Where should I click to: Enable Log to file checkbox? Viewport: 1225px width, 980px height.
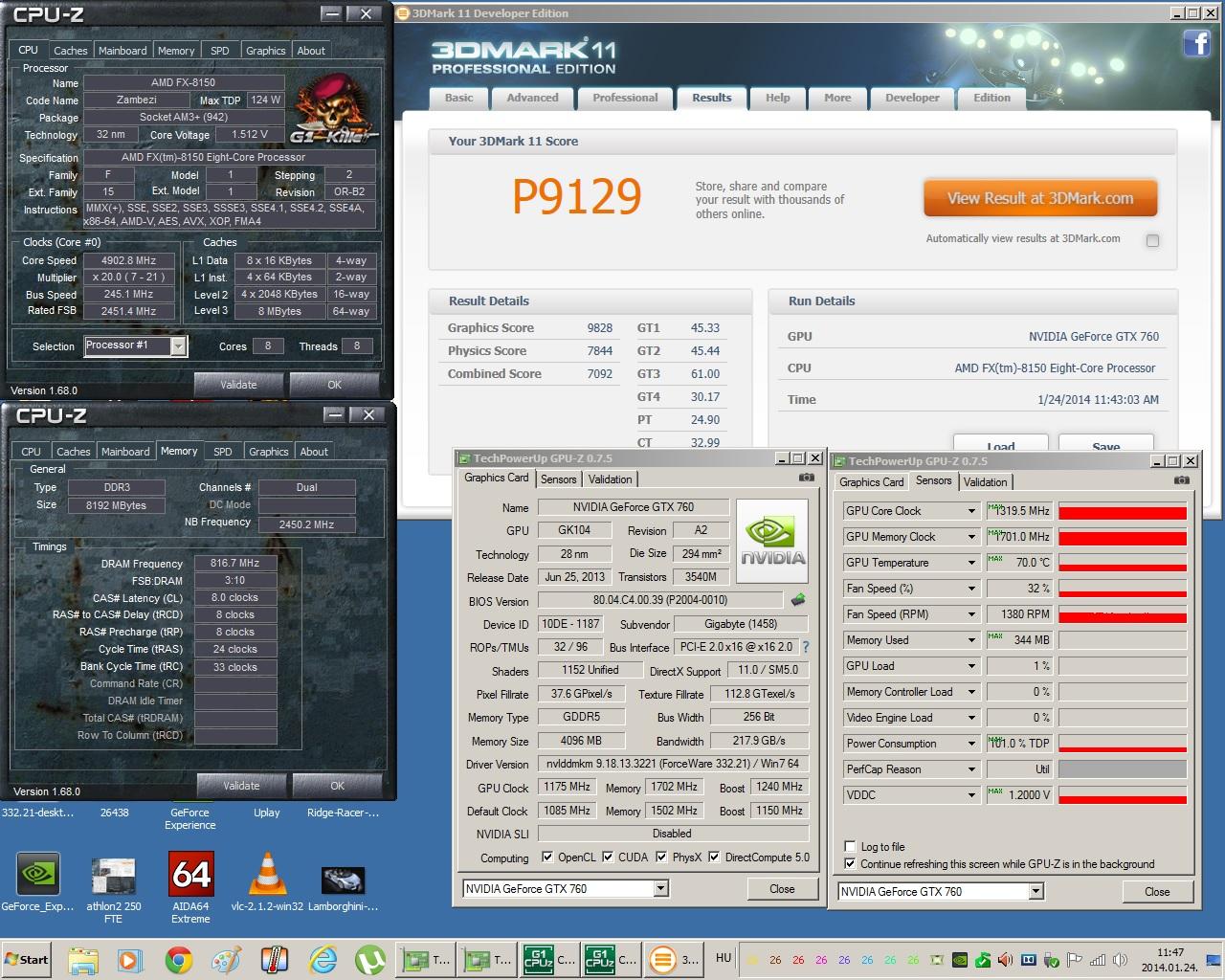pos(850,846)
